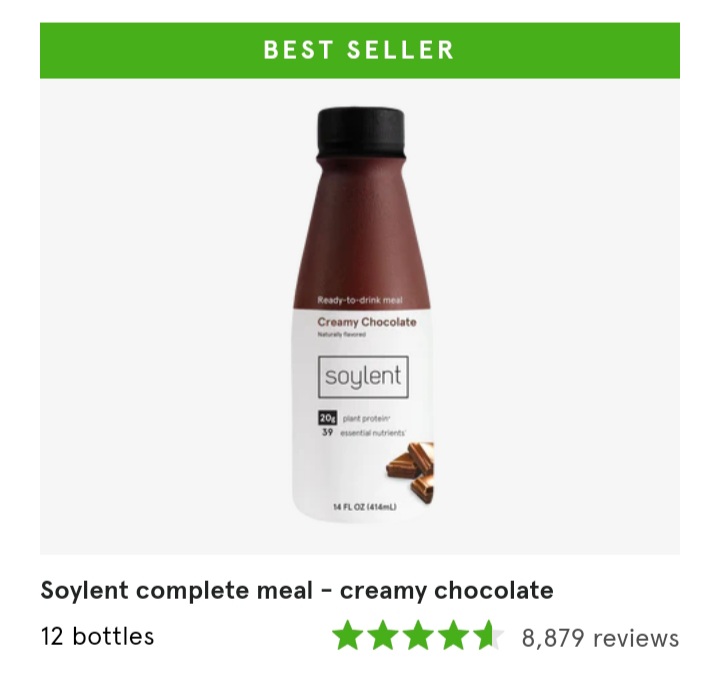720x686 pixels.
Task: Click the second green rating star
Action: click(x=384, y=635)
